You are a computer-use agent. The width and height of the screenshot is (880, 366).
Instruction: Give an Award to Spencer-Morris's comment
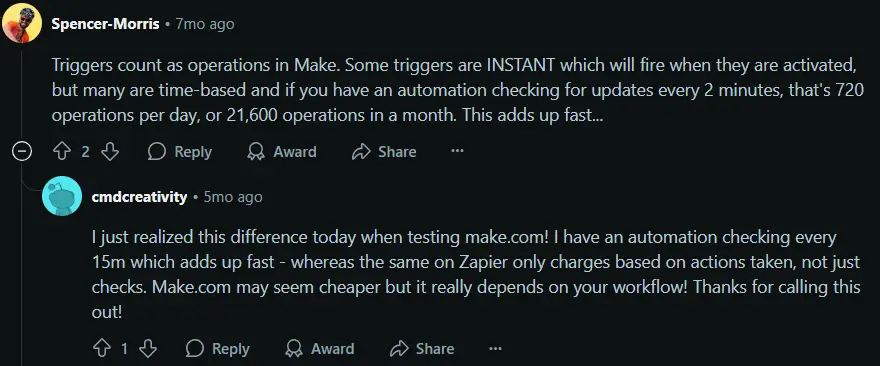282,152
